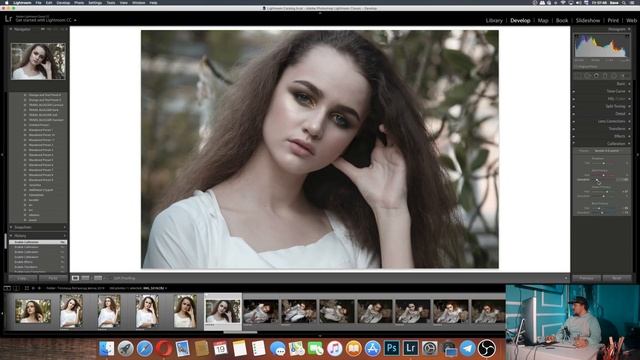This screenshot has width=640, height=360.
Task: Click the Previous button
Action: pyautogui.click(x=587, y=278)
